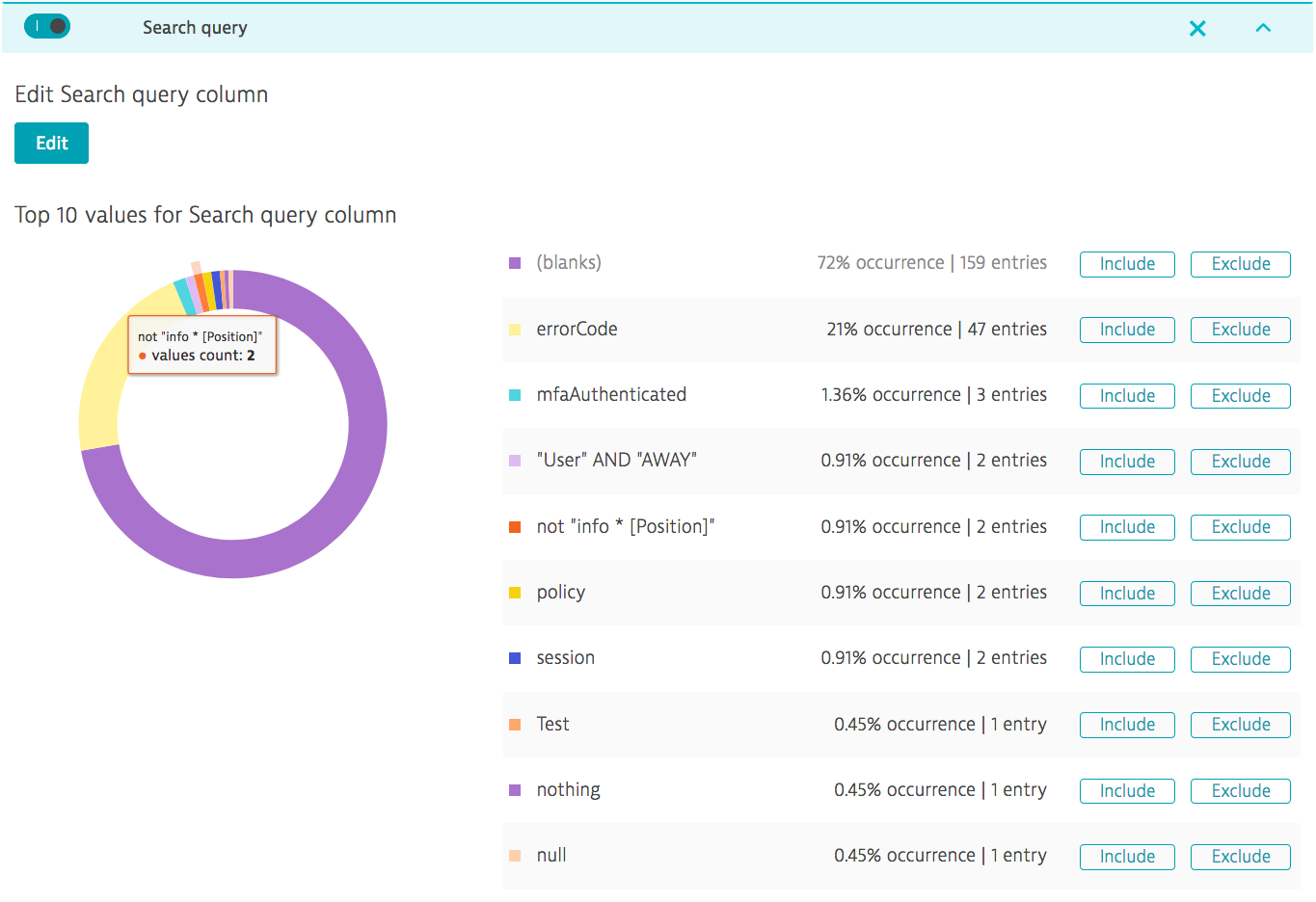
Task: Exclude errorCode entries
Action: [1241, 330]
